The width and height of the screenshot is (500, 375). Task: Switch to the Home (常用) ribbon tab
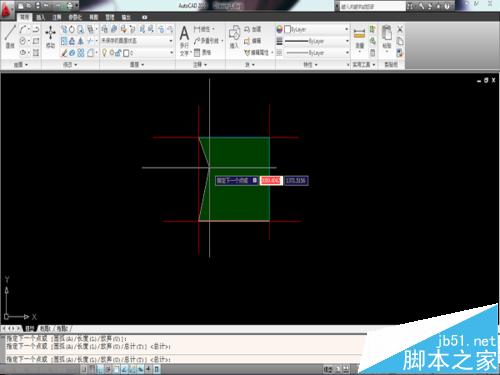(x=24, y=17)
